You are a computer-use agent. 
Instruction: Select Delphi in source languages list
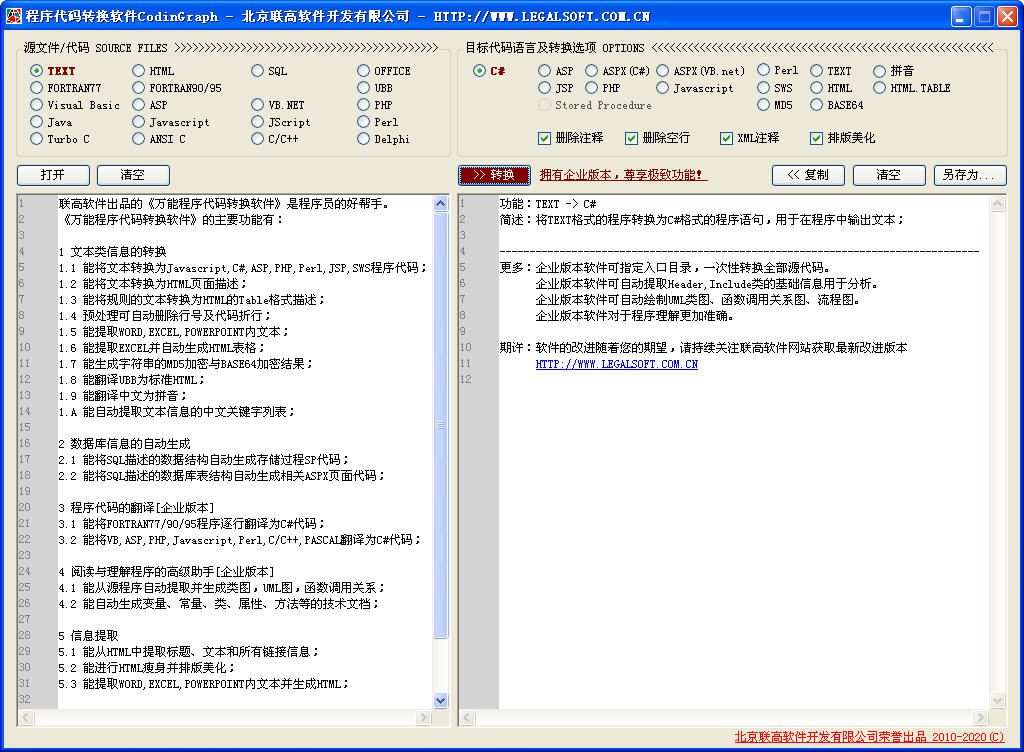362,139
